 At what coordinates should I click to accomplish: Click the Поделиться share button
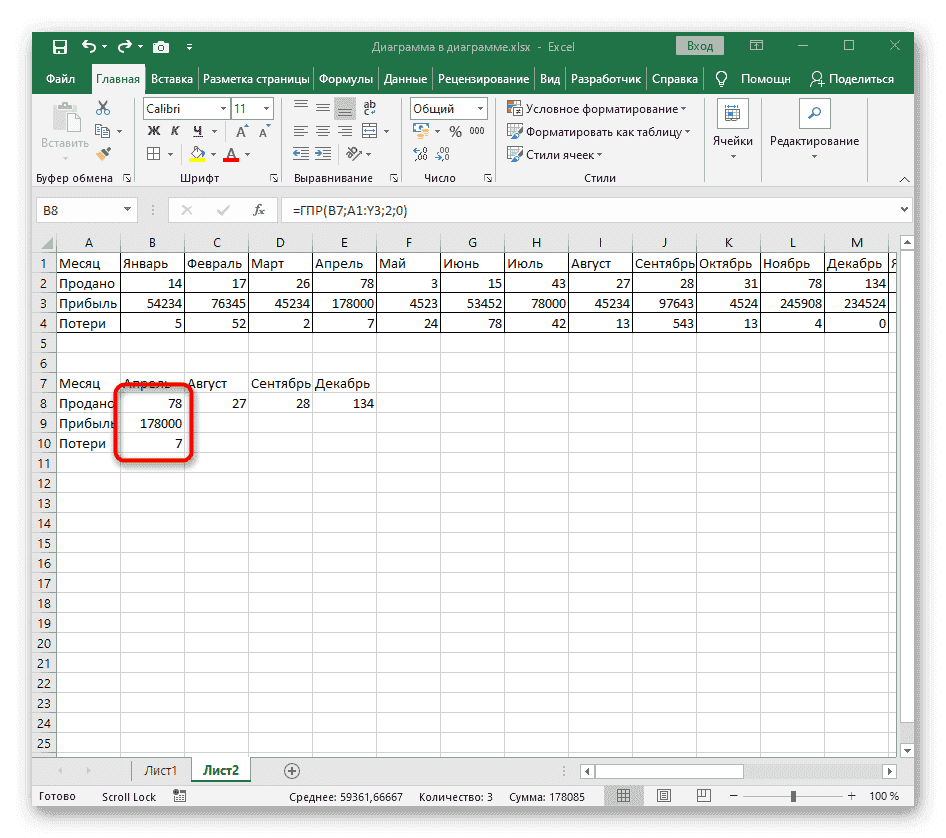(851, 79)
